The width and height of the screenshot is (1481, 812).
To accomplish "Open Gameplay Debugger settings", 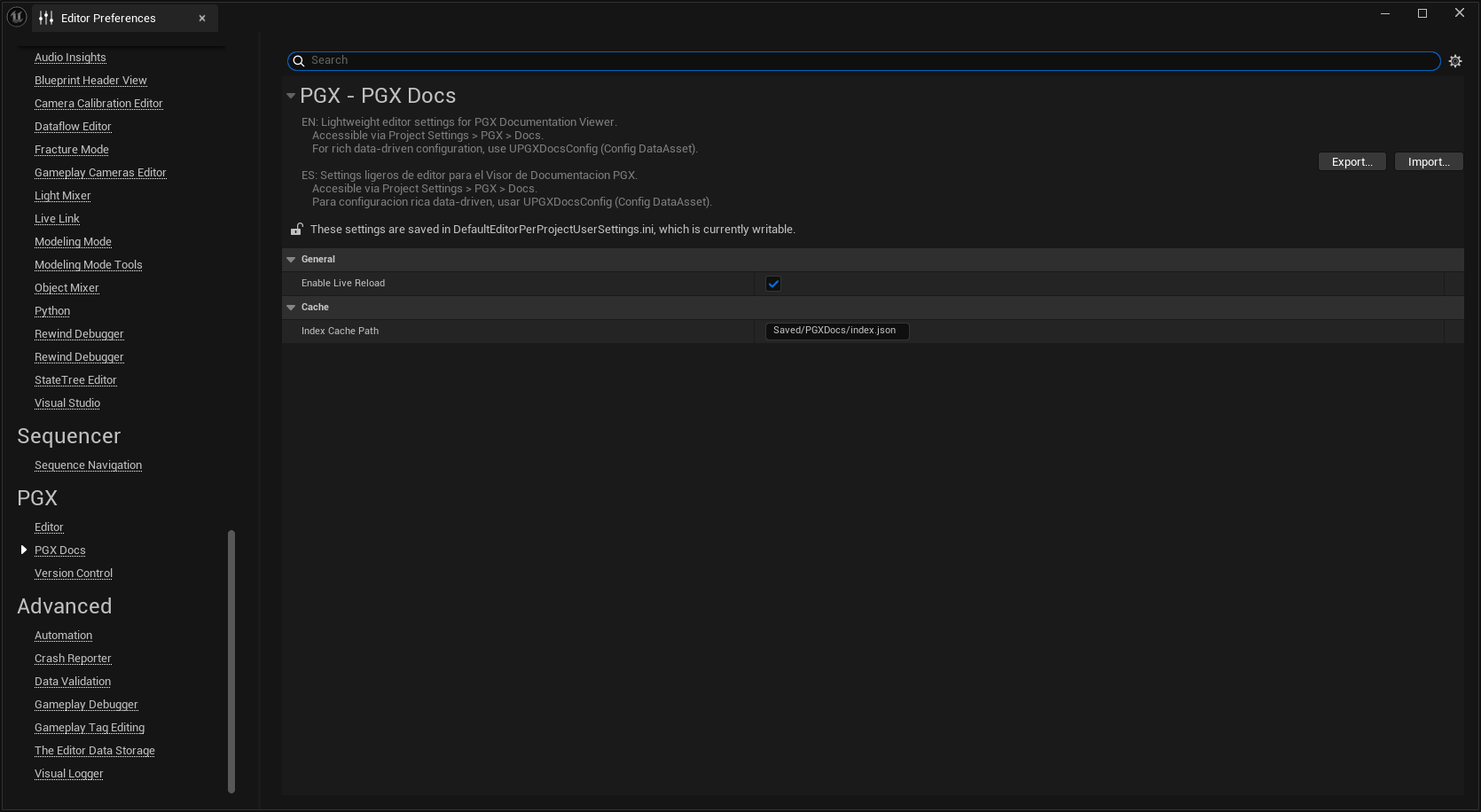I will click(x=86, y=705).
